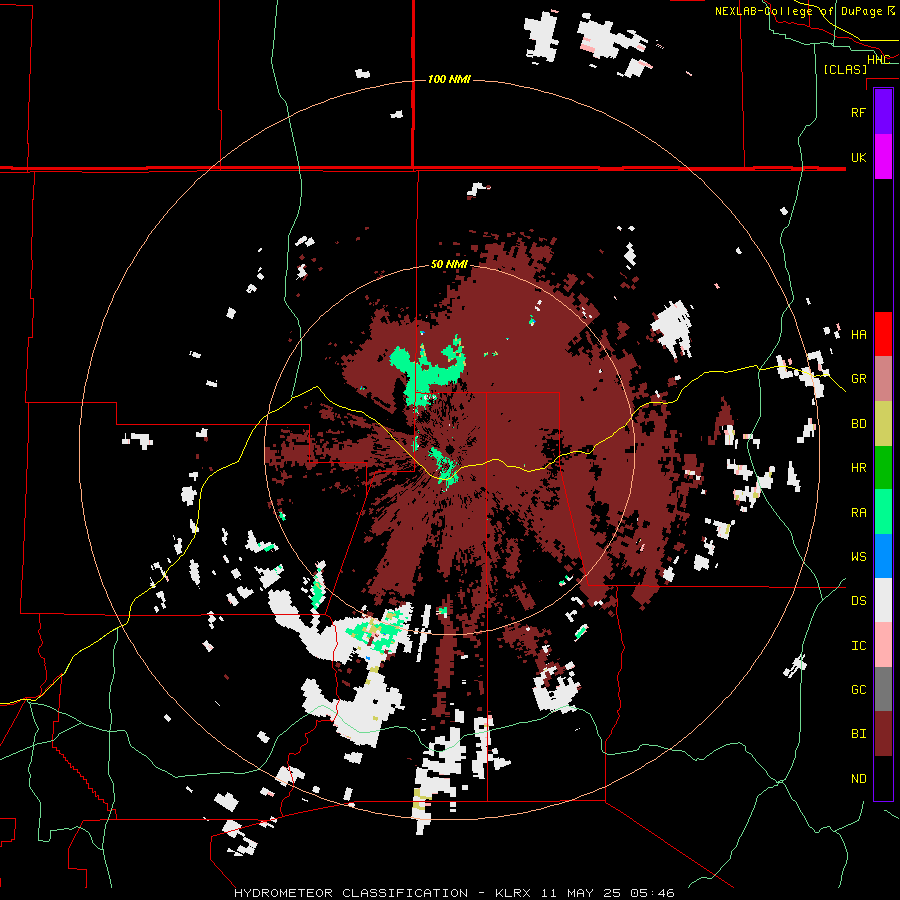Click the dark red BI legend swatch
This screenshot has height=900, width=900.
883,734
